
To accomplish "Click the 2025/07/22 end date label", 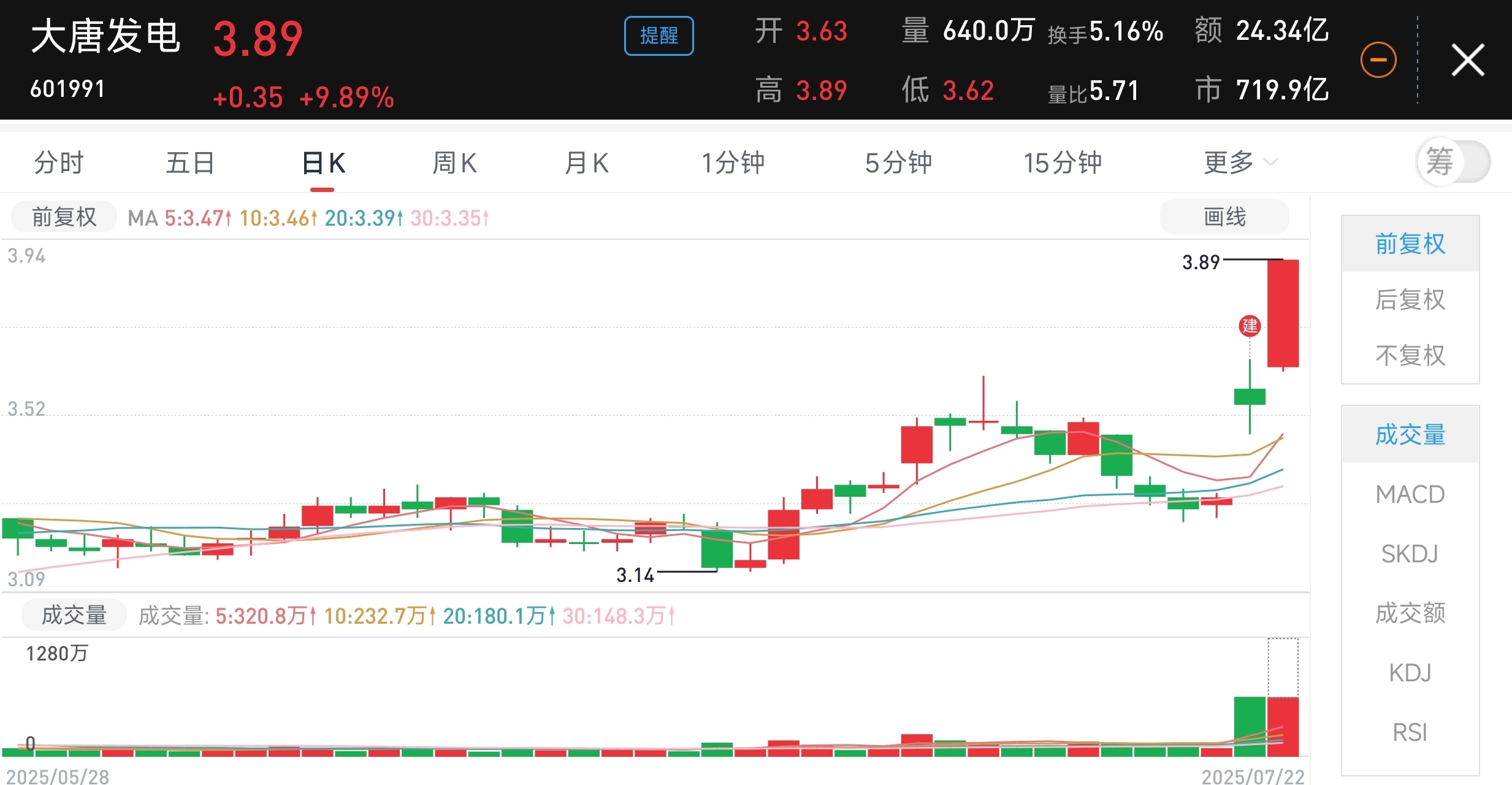I will click(1253, 776).
